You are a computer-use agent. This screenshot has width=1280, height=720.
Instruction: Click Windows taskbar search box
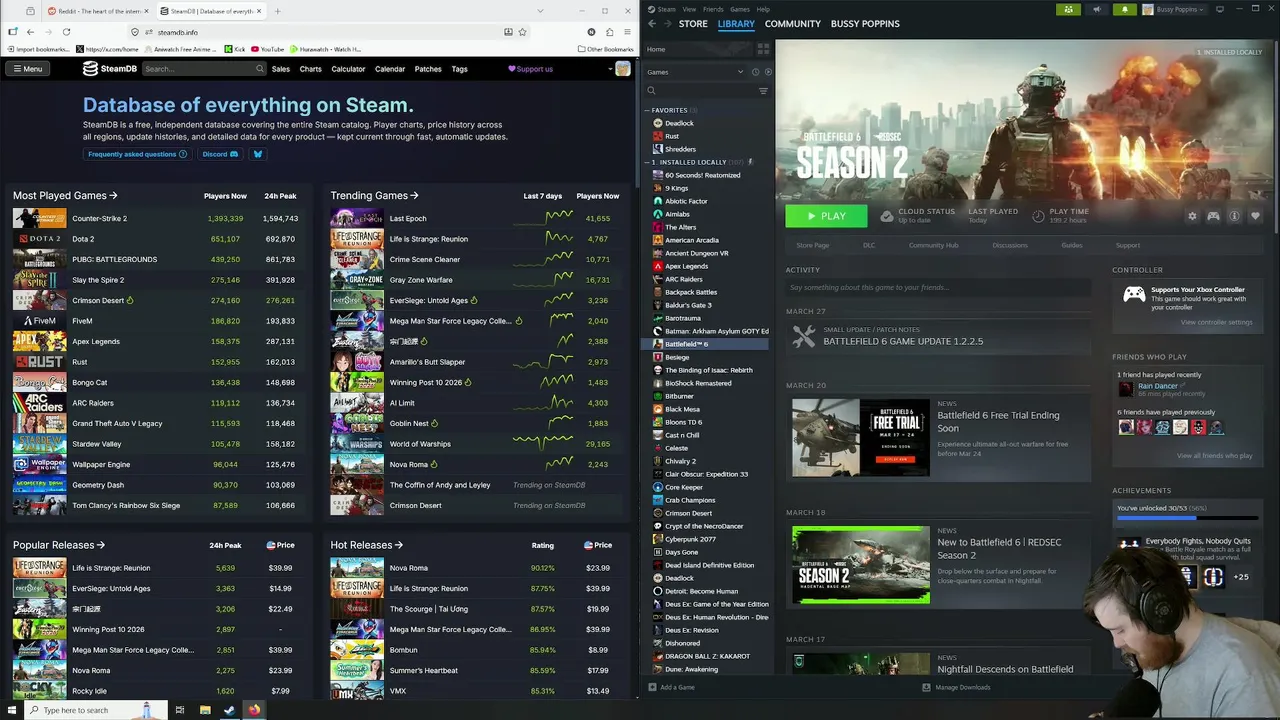click(x=97, y=710)
